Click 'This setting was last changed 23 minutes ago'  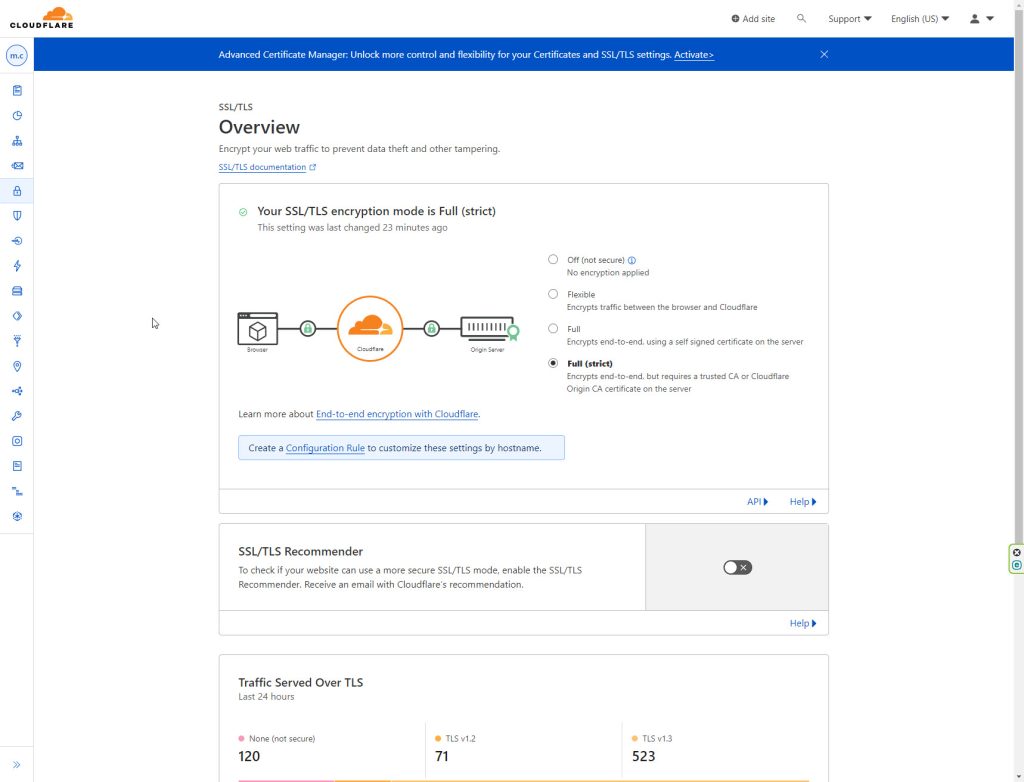tap(352, 228)
